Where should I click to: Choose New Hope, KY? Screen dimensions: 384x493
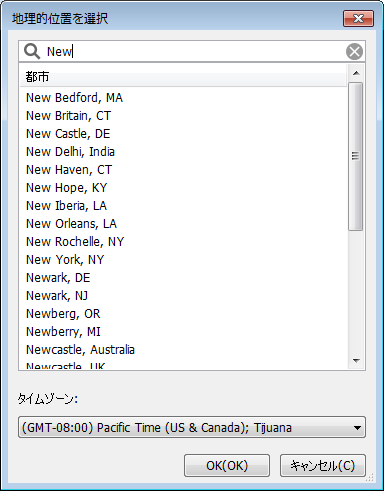pos(66,188)
